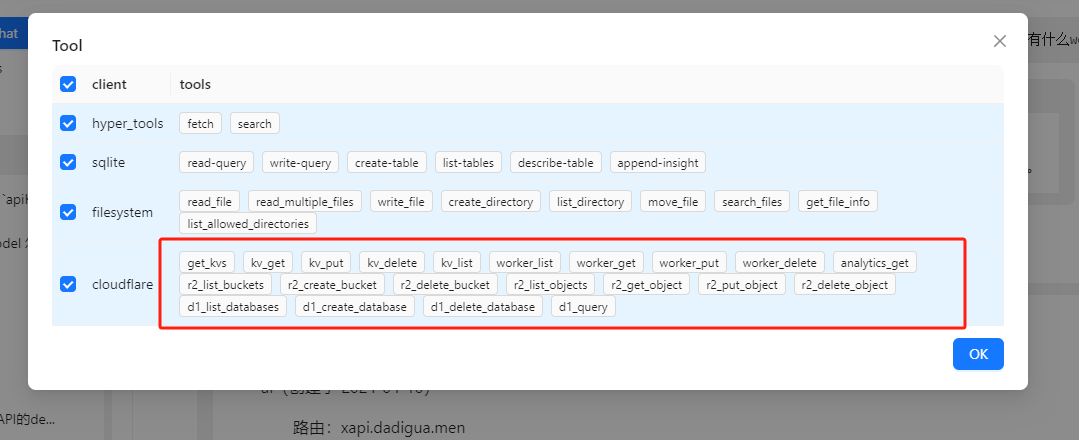The height and width of the screenshot is (440, 1079).
Task: Click the read-query tool tag
Action: tap(217, 163)
